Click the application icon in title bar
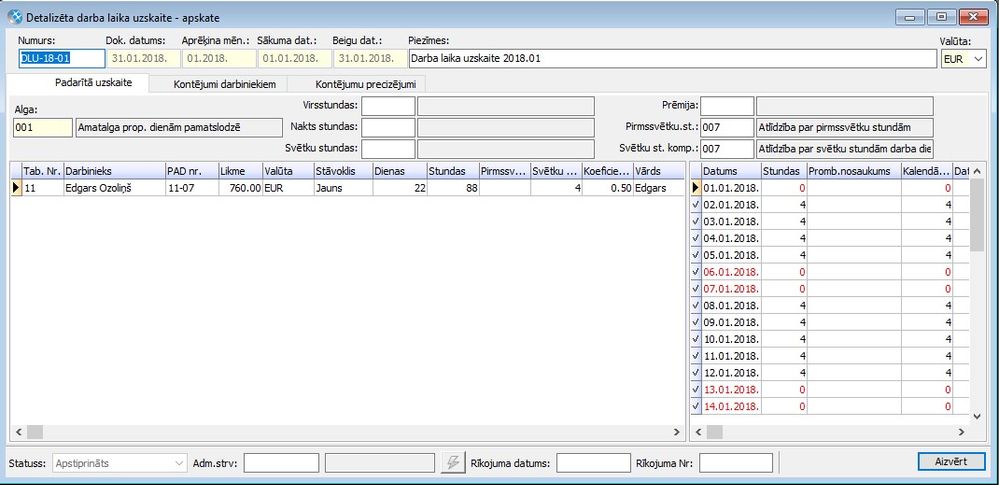This screenshot has width=999, height=485. [14, 18]
